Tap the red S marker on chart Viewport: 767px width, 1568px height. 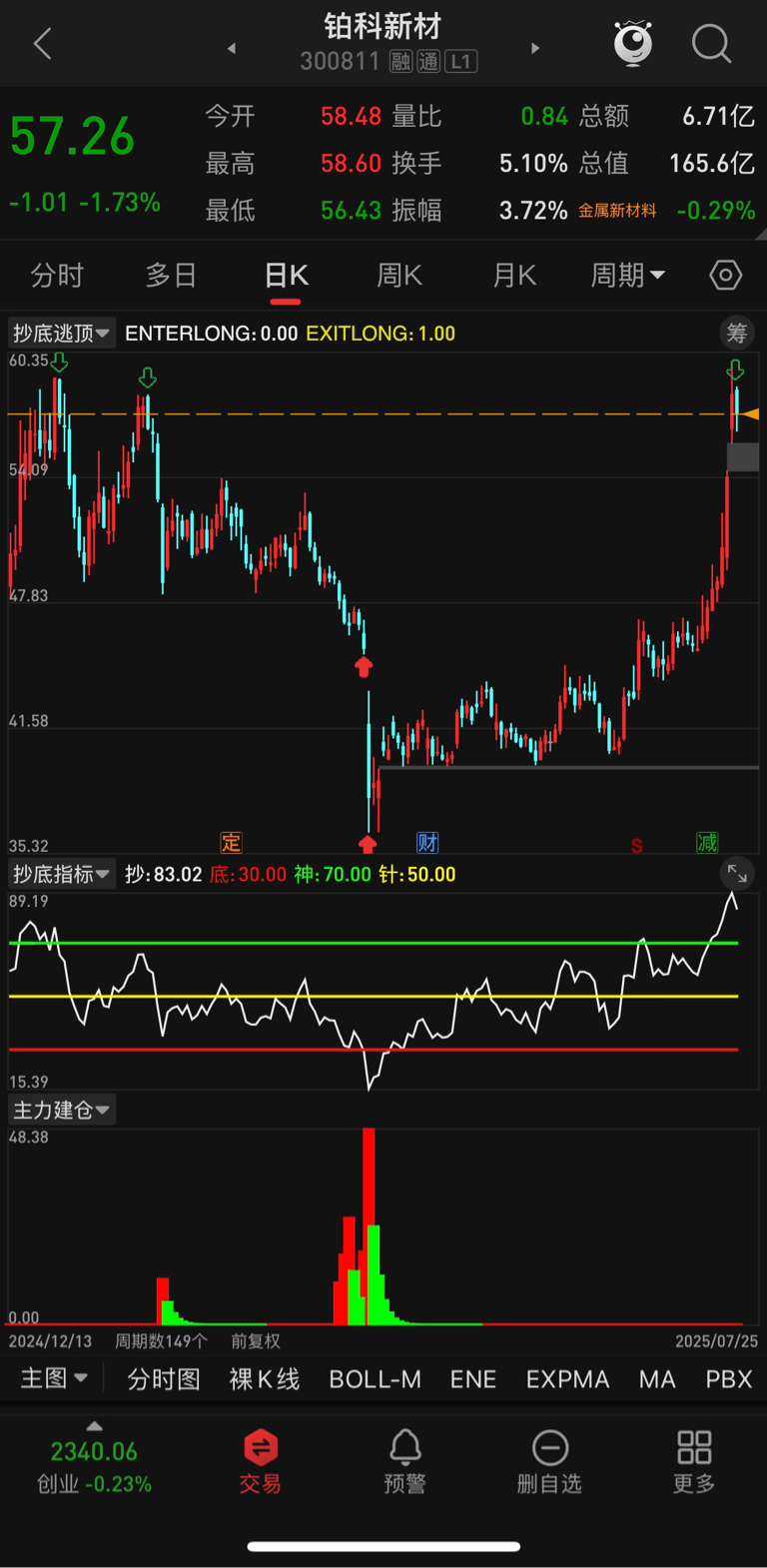pyautogui.click(x=636, y=846)
